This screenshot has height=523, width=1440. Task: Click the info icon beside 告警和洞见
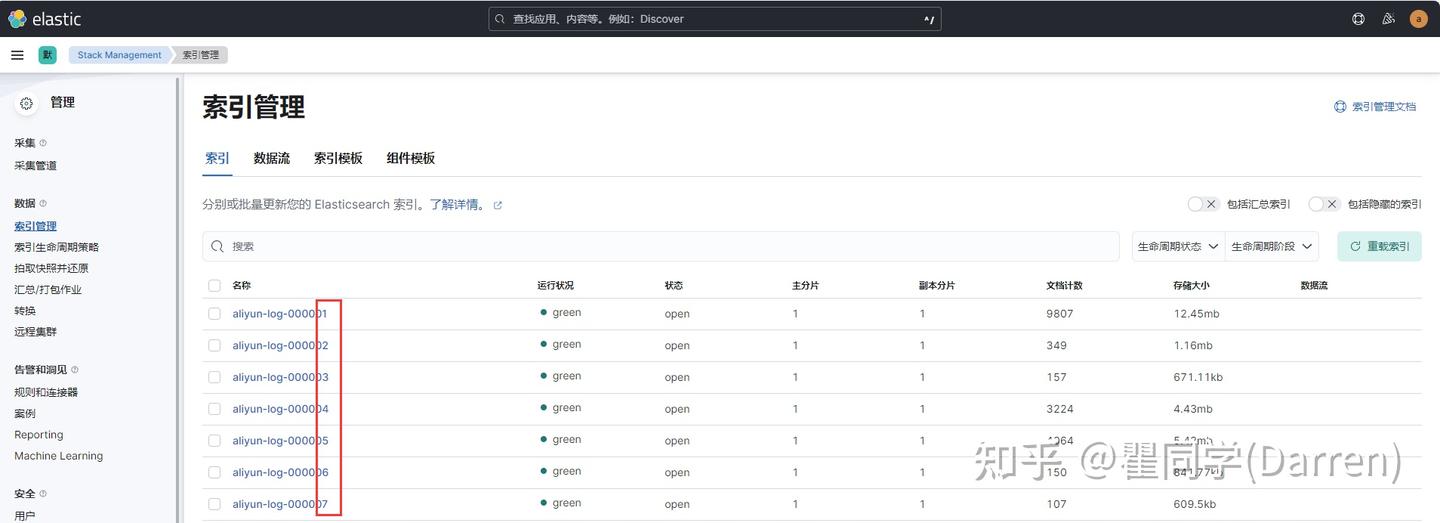tap(75, 370)
